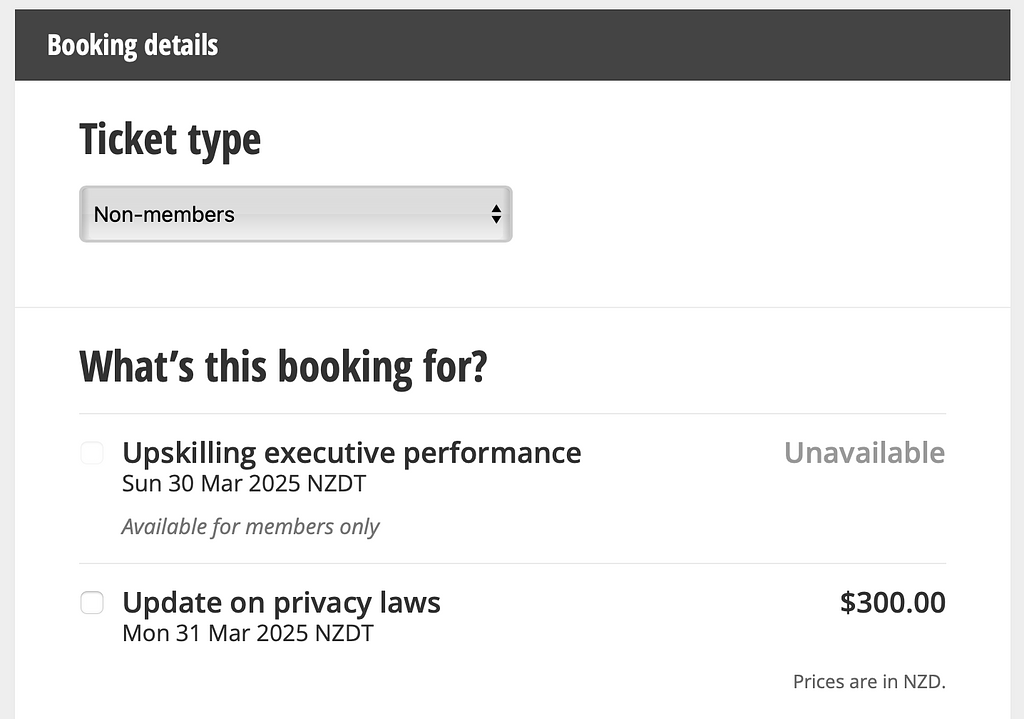This screenshot has height=719, width=1024.
Task: Click the $300.00 price label
Action: point(892,602)
